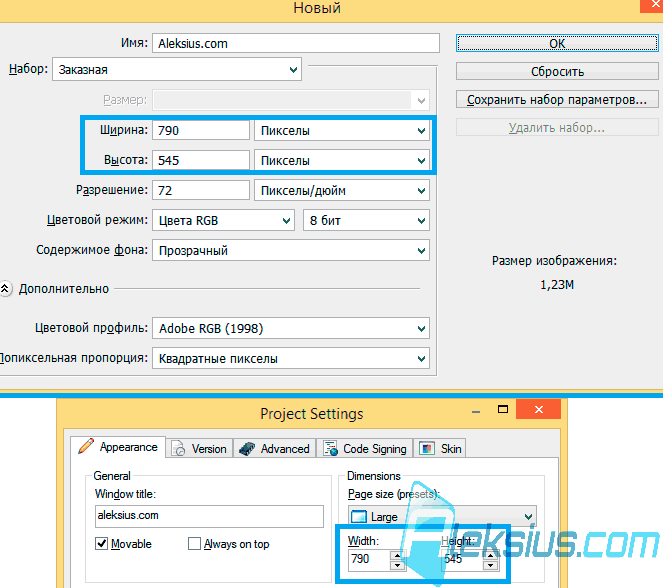663x588 pixels.
Task: Open Содержимое фона dropdown showing Прозрачный
Action: [291, 250]
